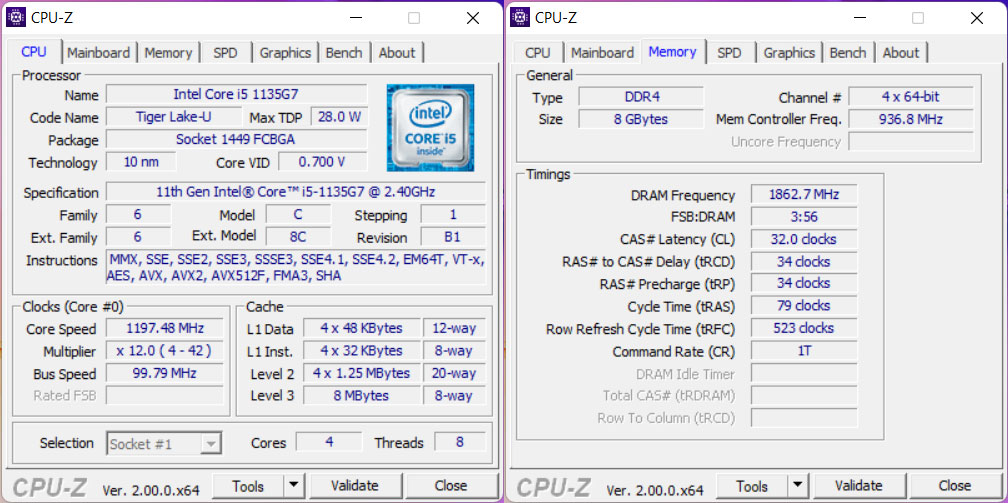Open SPD tab in right window

pyautogui.click(x=729, y=53)
